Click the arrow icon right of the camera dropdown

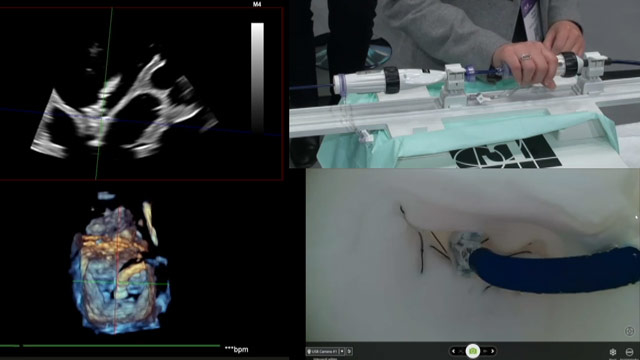349,351
